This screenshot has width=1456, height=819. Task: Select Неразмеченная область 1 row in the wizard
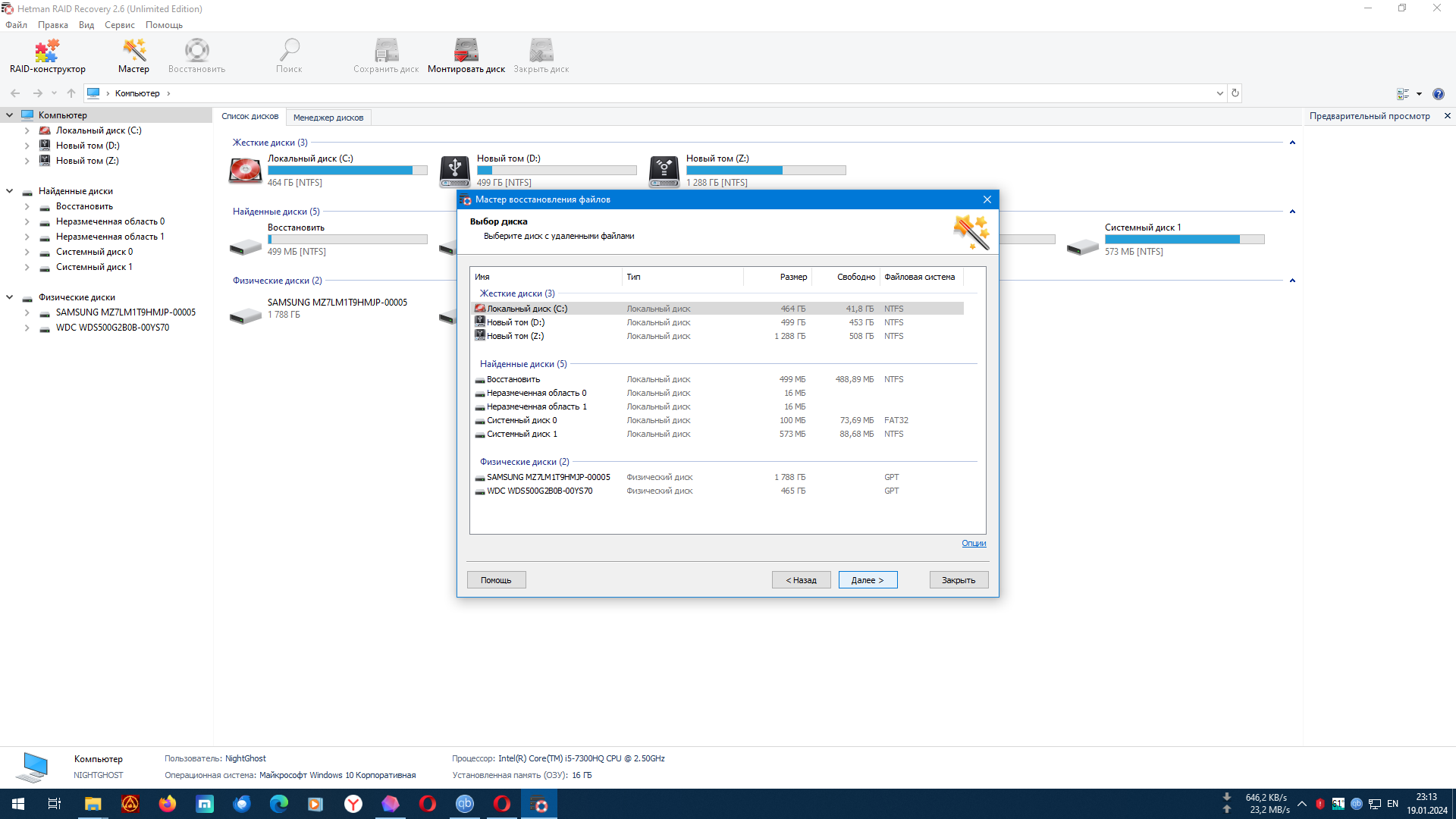(717, 406)
